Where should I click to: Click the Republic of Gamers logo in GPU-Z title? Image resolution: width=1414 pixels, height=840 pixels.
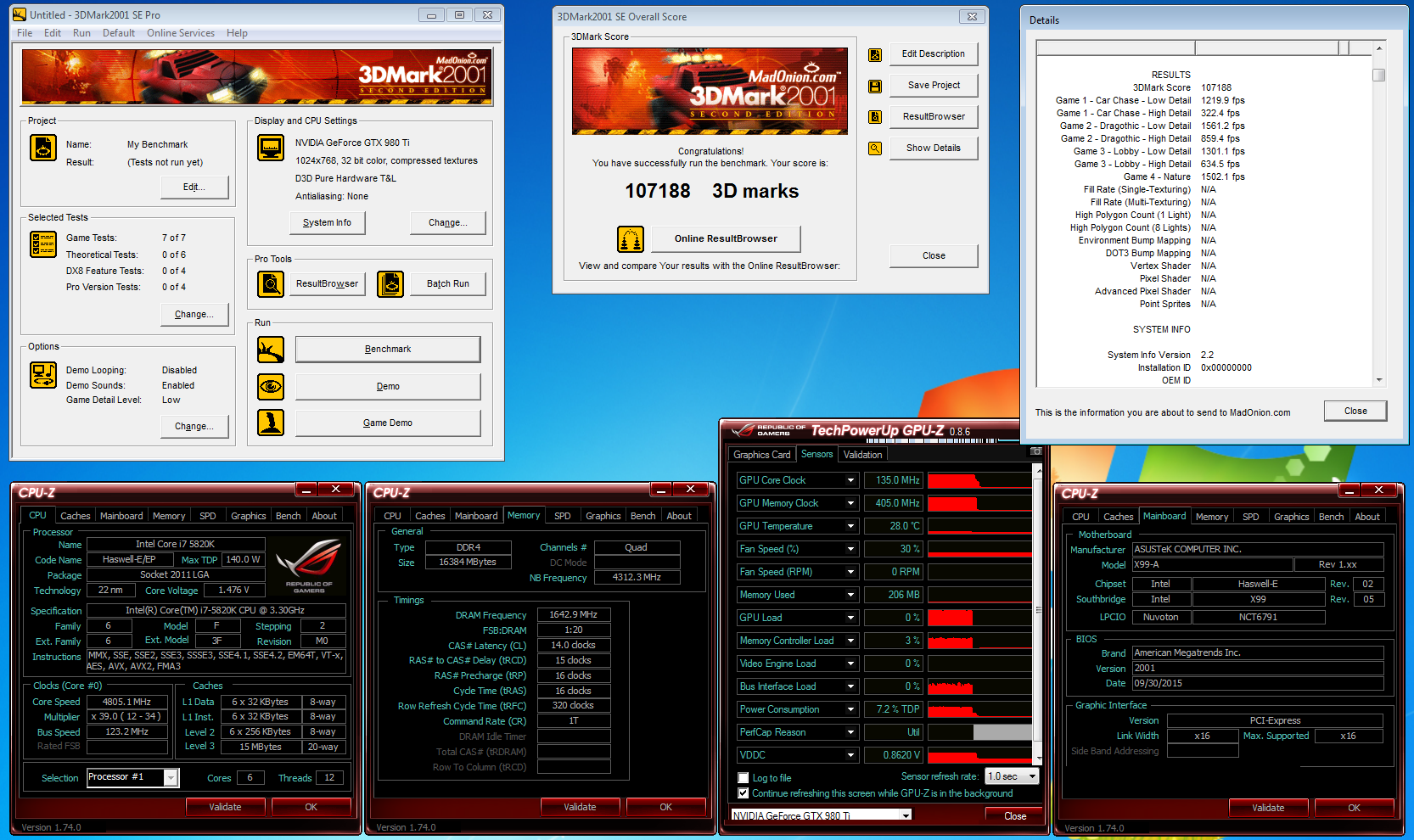click(770, 430)
